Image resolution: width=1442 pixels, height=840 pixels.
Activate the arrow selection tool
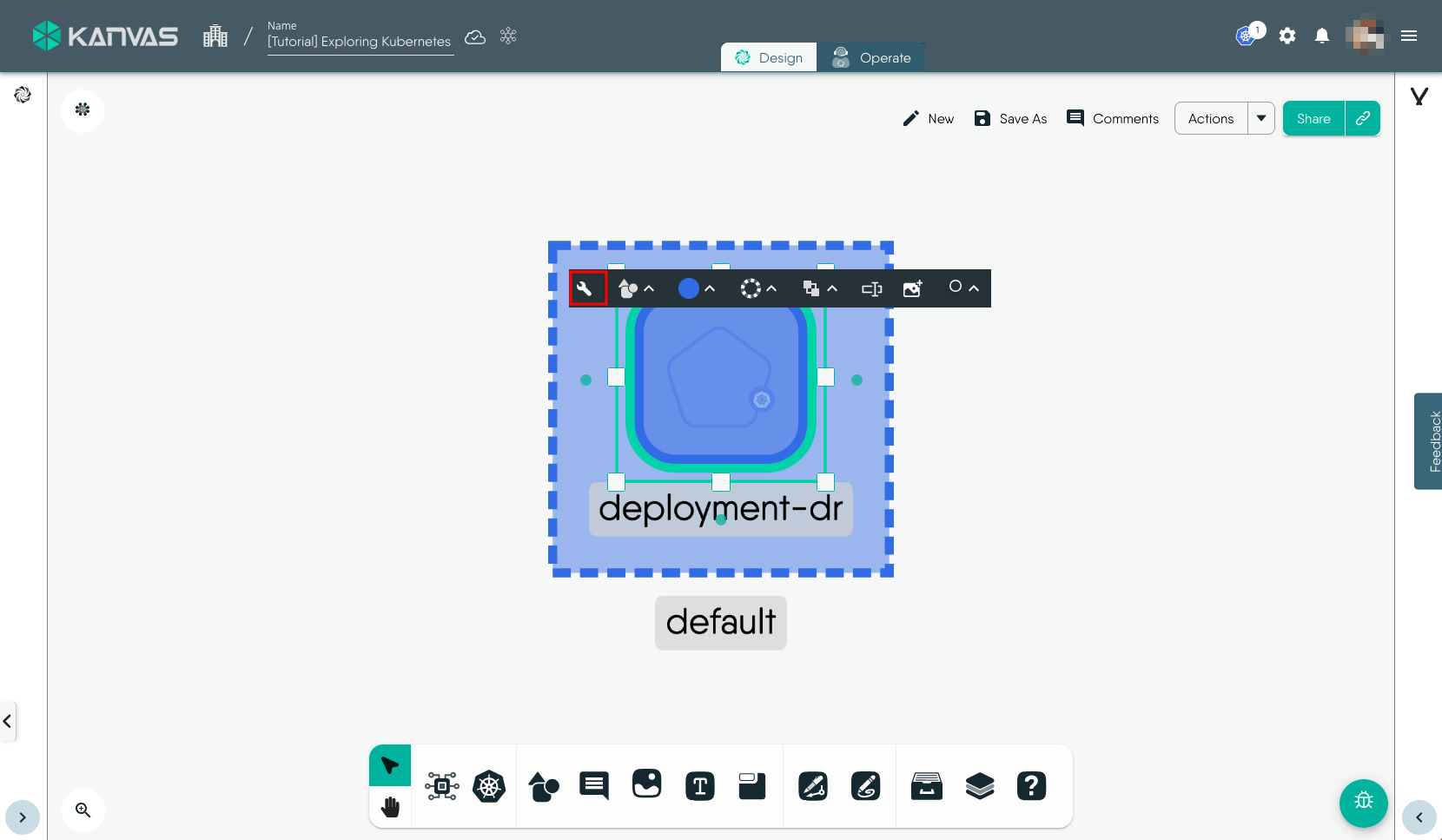click(390, 765)
